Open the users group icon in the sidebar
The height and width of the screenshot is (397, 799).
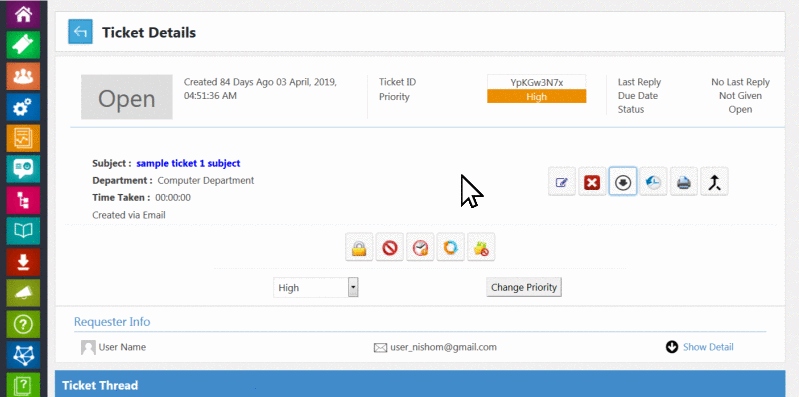pyautogui.click(x=23, y=76)
